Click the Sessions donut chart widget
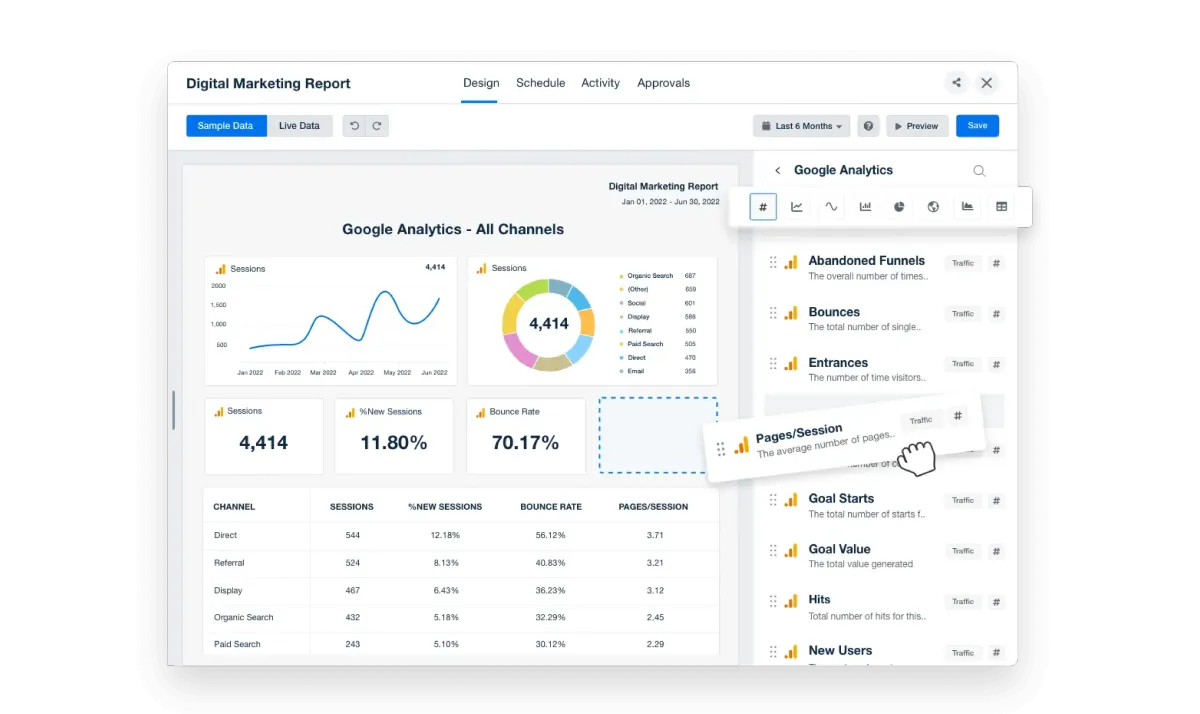This screenshot has height=714, width=1200. point(592,321)
